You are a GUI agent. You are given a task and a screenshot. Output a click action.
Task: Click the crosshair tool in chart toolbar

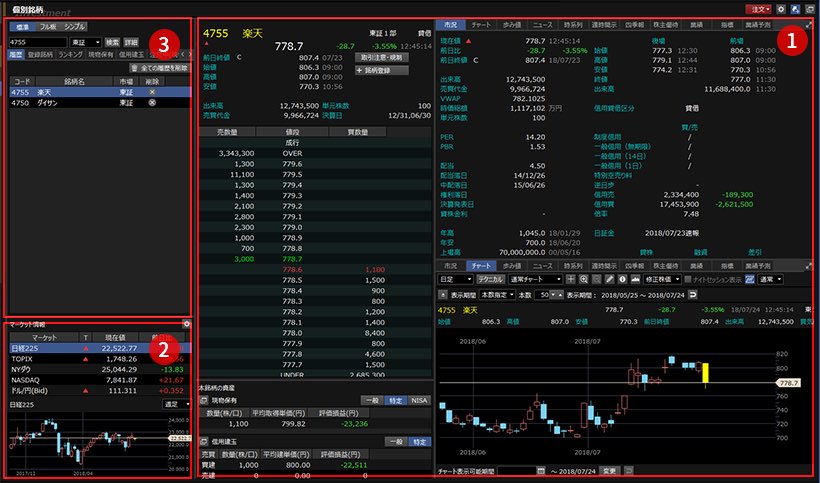click(571, 280)
